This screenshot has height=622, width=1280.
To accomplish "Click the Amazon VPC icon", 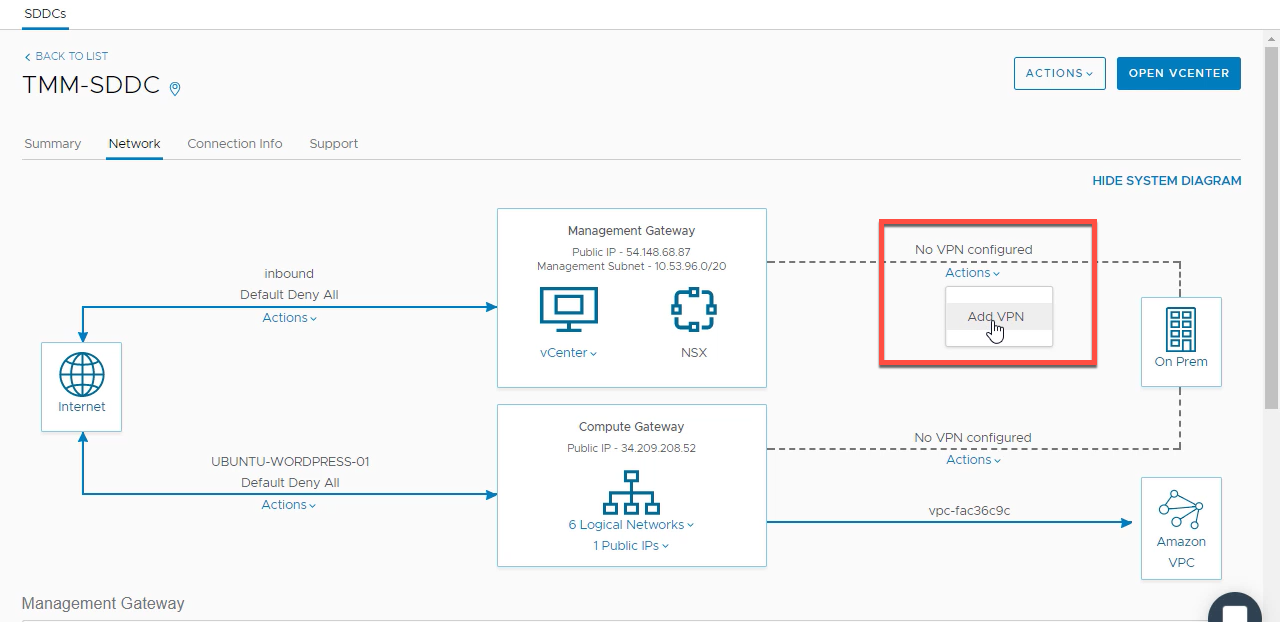I will coord(1181,508).
